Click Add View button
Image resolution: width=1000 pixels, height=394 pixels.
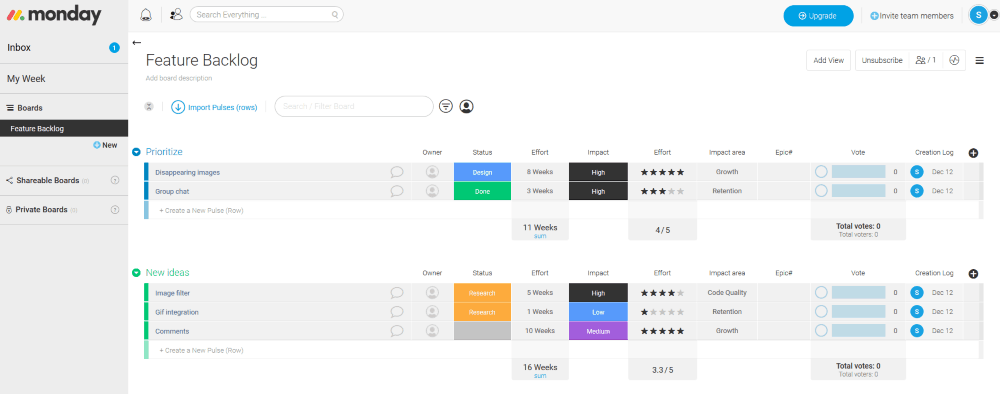[828, 60]
